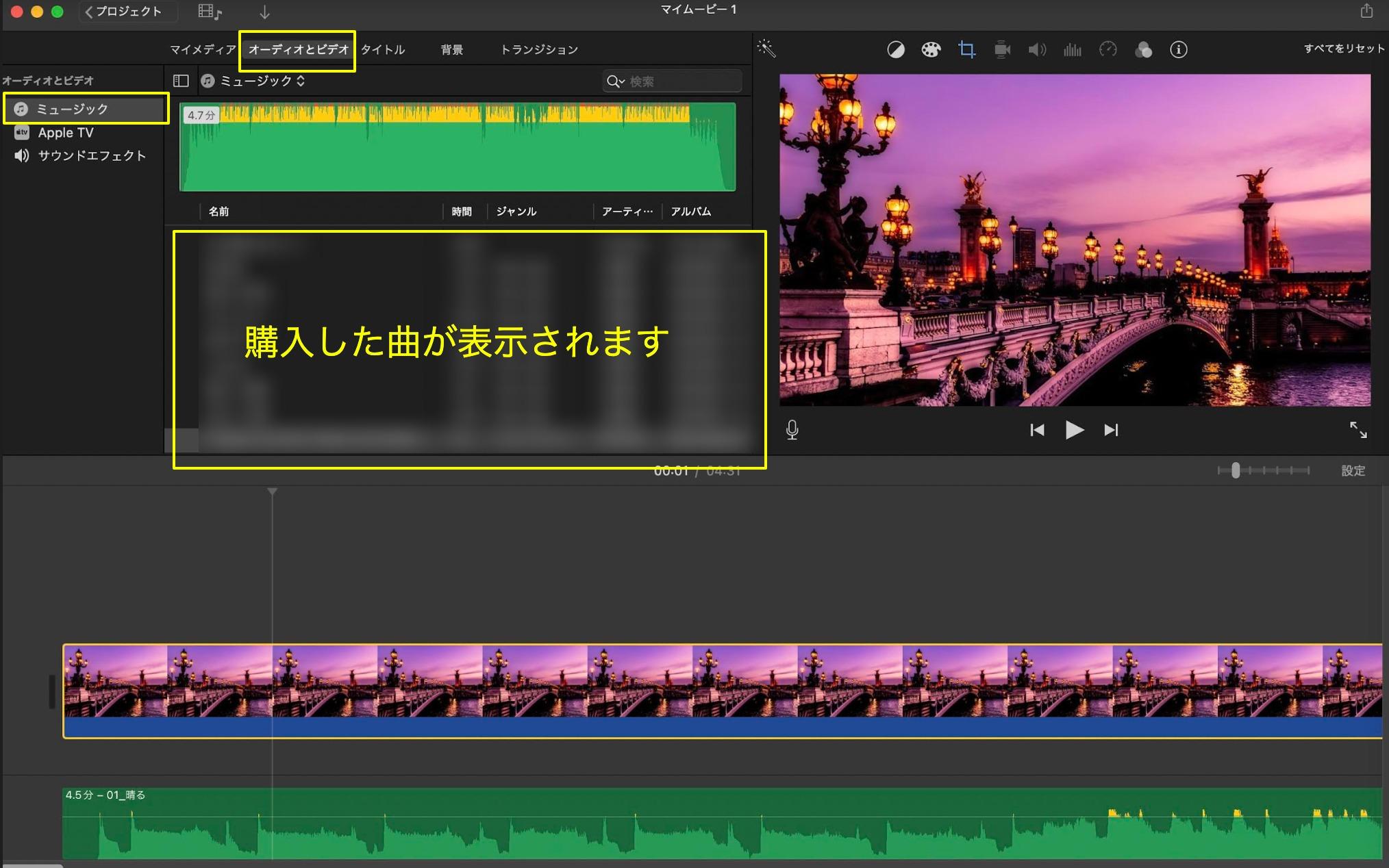Open the share export icon
The width and height of the screenshot is (1389, 868).
1366,11
